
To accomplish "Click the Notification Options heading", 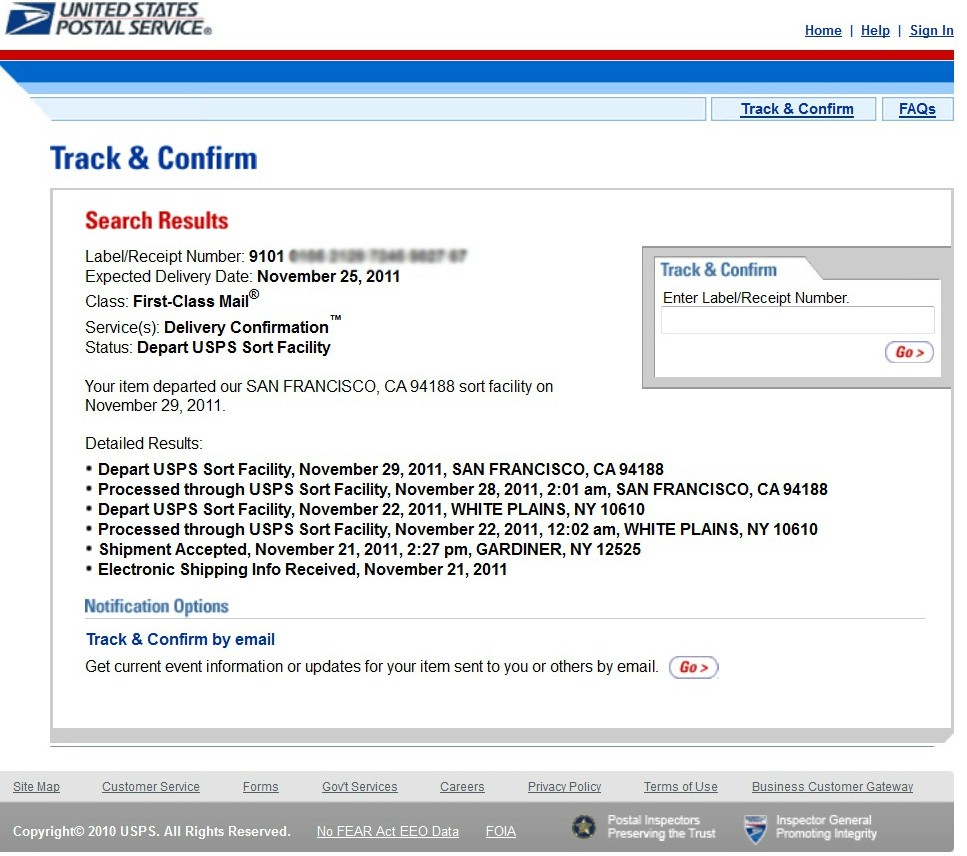I will (157, 606).
